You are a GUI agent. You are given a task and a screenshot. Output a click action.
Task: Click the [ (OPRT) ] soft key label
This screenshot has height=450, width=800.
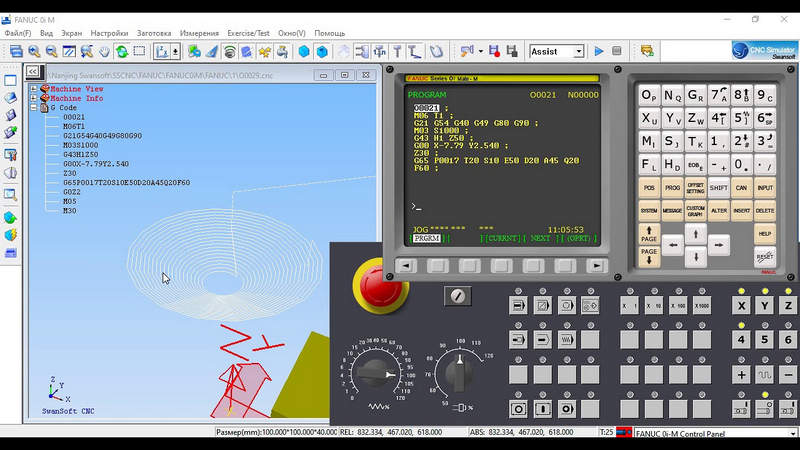click(581, 239)
